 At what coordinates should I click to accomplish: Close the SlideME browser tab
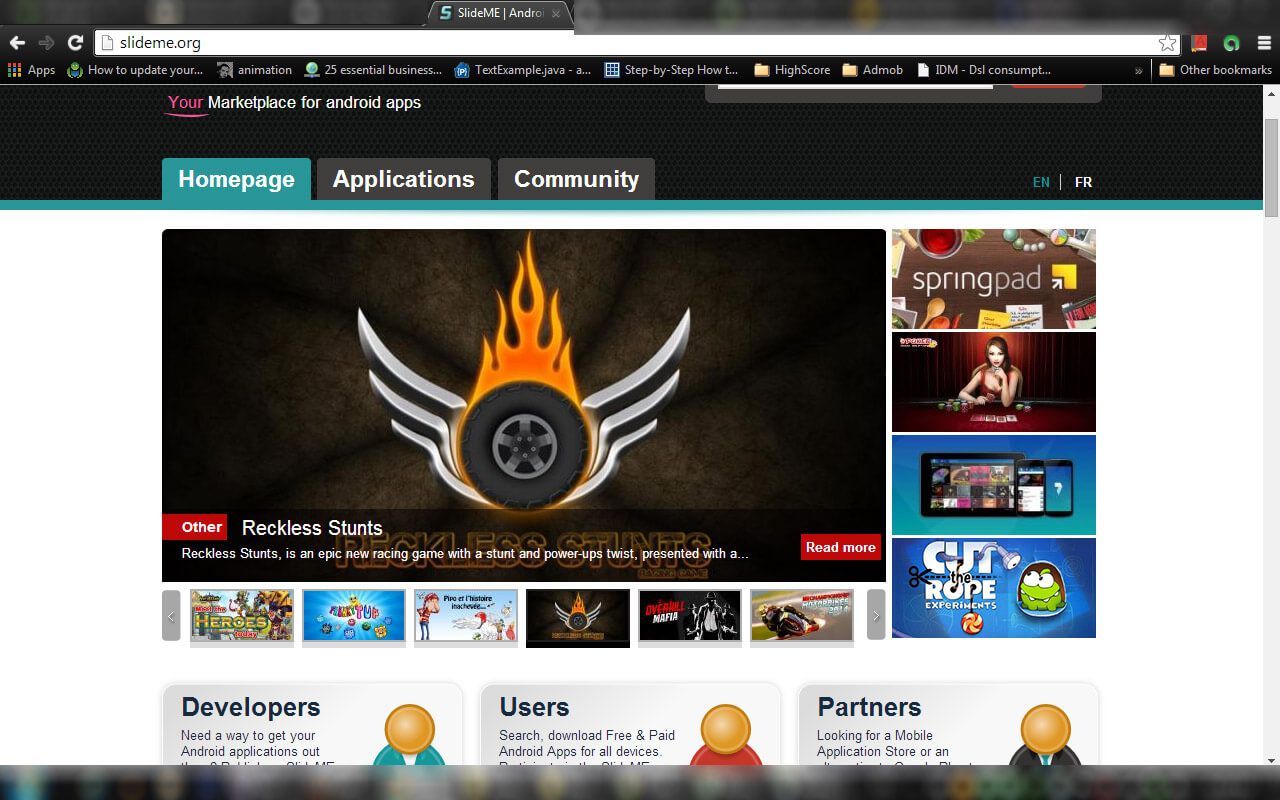pos(556,14)
